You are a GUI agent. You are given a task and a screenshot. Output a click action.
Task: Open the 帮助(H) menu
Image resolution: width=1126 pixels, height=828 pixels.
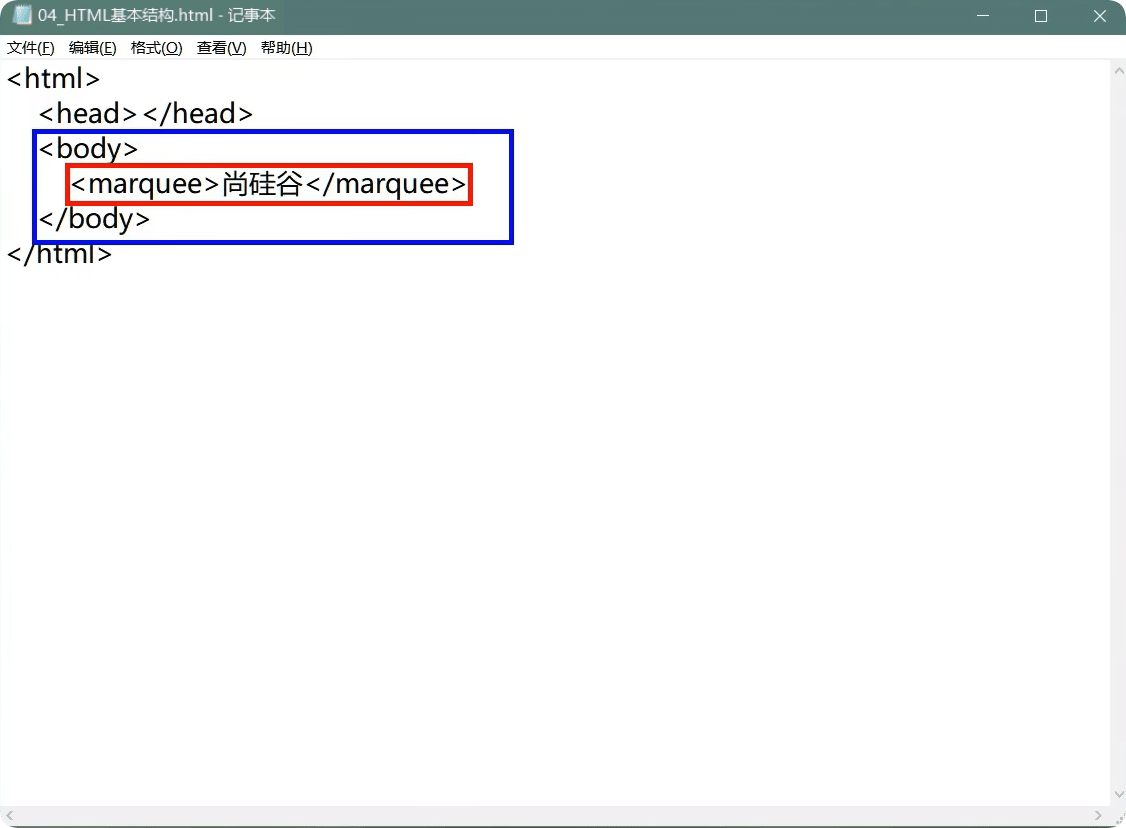coord(286,48)
